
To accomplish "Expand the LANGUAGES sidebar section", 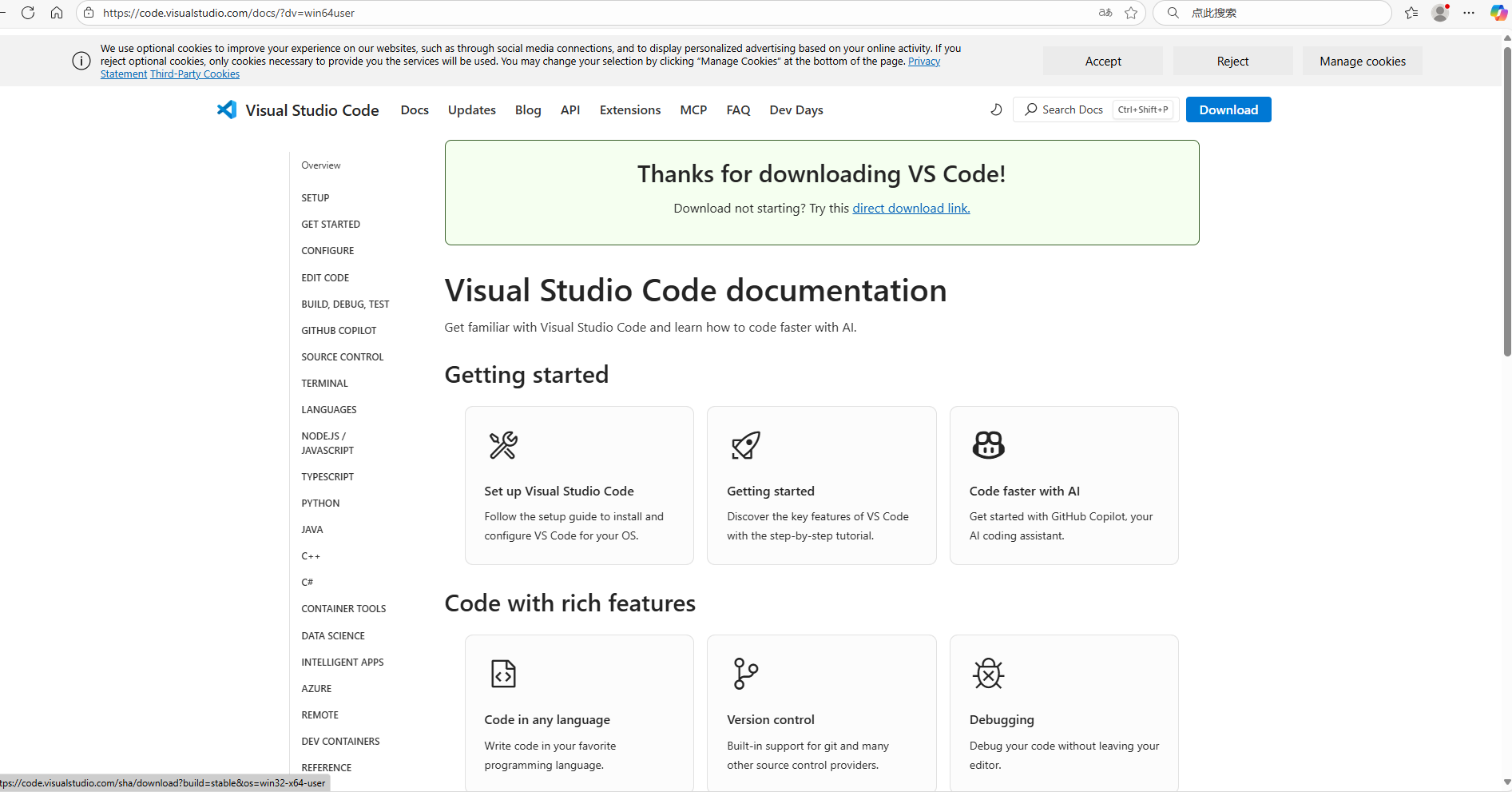I will pyautogui.click(x=329, y=410).
